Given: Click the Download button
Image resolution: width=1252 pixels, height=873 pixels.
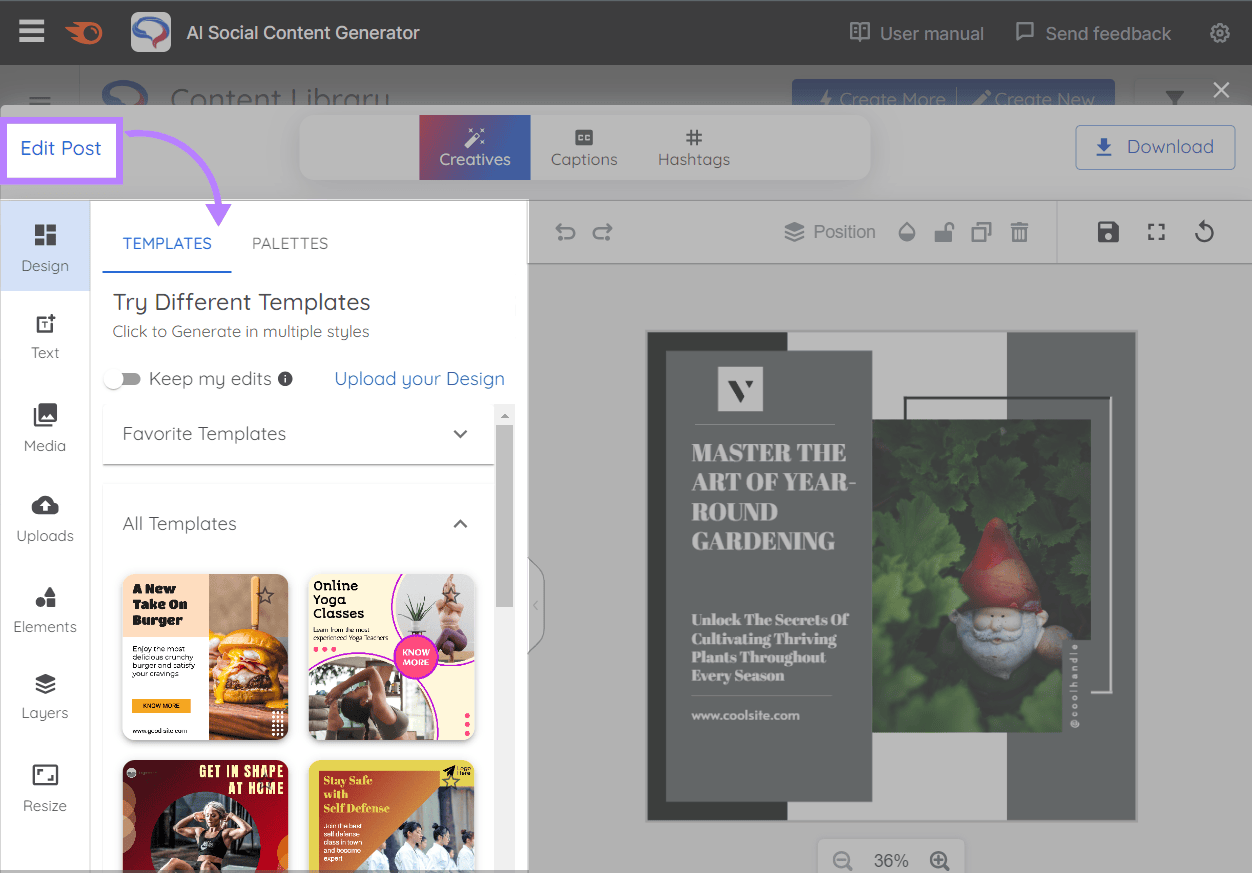Looking at the screenshot, I should (1155, 146).
